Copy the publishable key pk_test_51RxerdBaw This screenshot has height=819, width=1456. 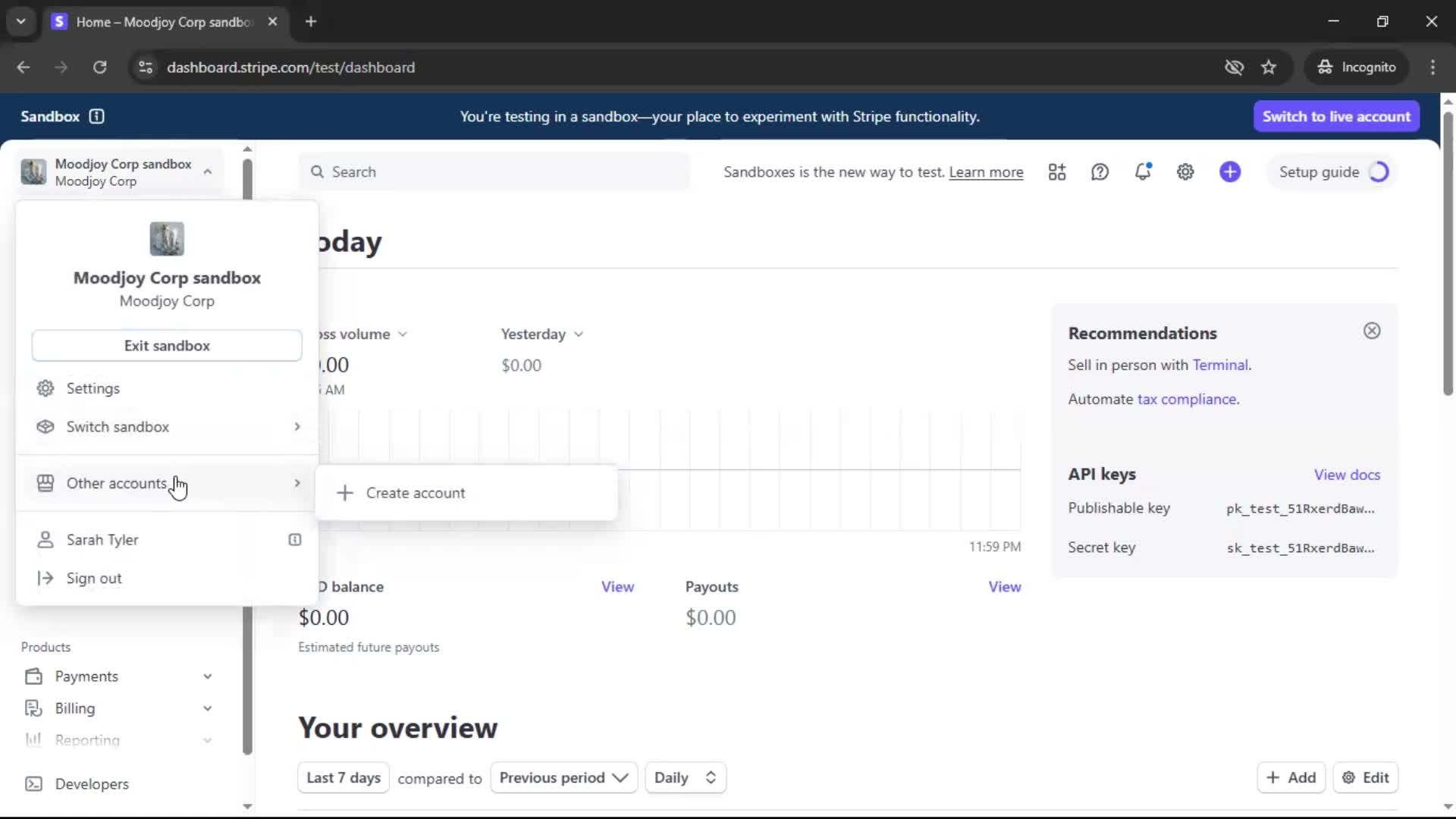[x=1300, y=509]
